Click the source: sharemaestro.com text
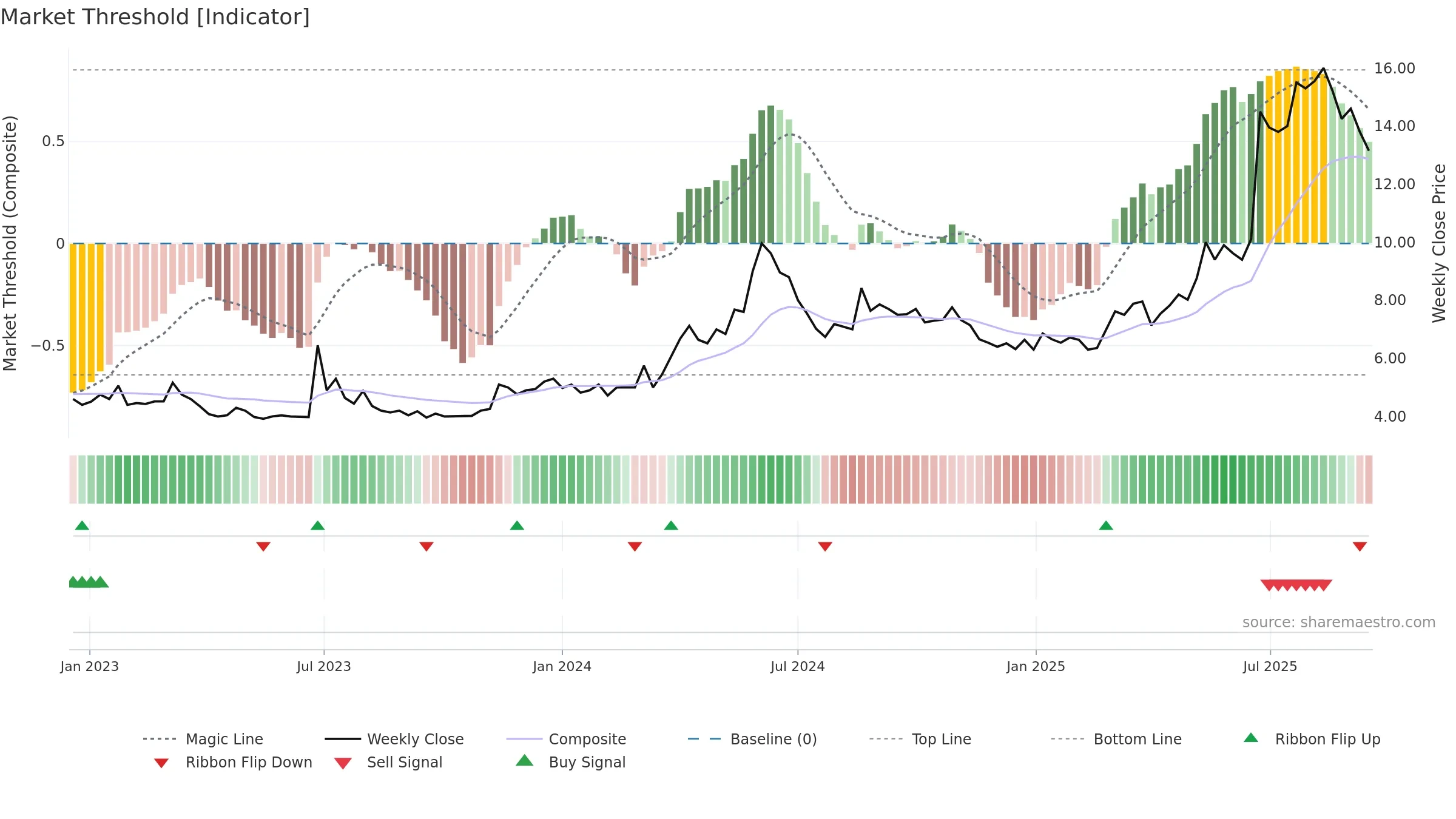The width and height of the screenshot is (1456, 819). (x=1339, y=622)
